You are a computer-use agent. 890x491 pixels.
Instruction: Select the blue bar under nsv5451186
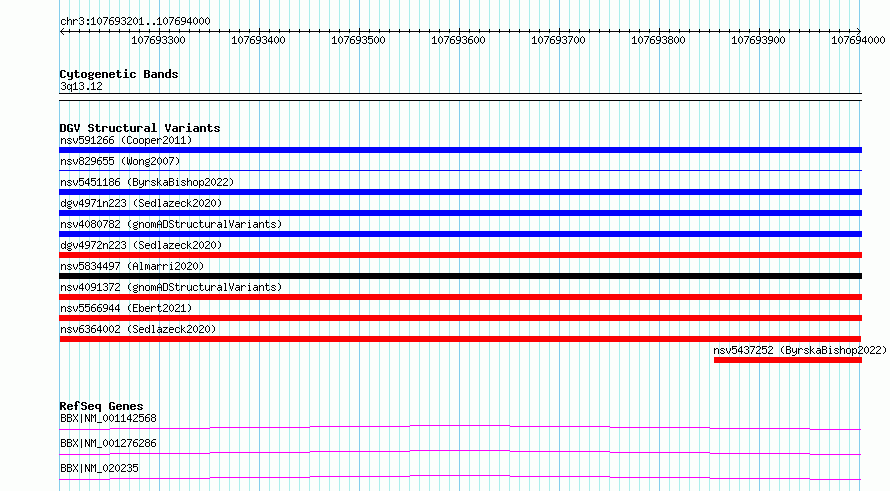460,192
